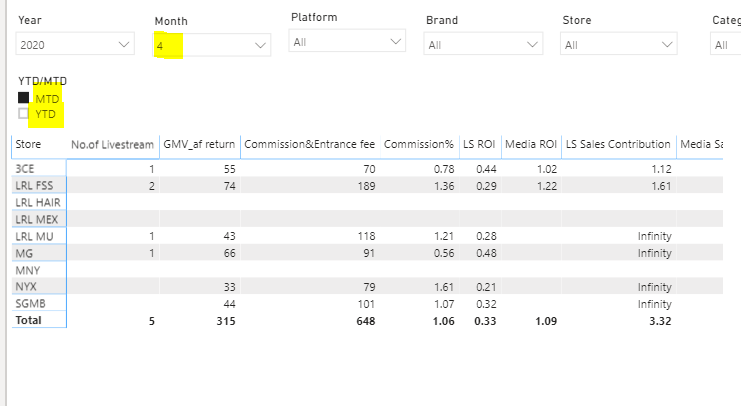Image resolution: width=741 pixels, height=406 pixels.
Task: Sort by LS Sales Contribution header
Action: click(618, 145)
